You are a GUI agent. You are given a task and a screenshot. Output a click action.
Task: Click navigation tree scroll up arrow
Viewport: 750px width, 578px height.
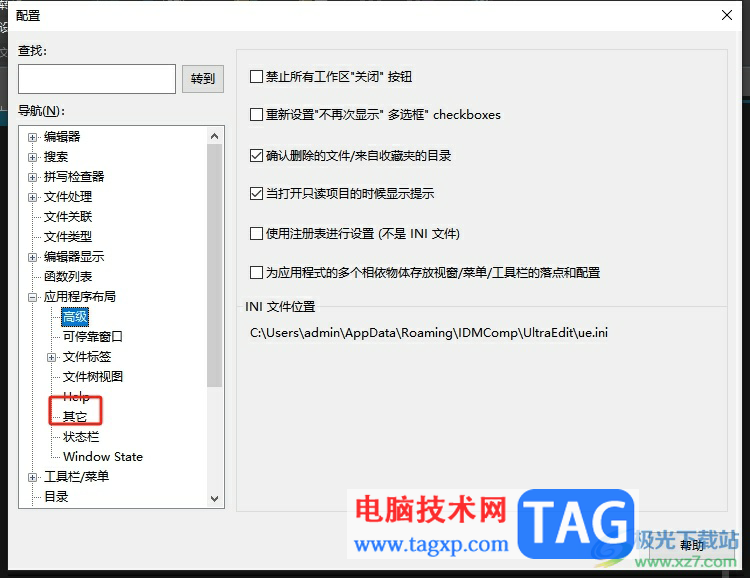pos(215,136)
